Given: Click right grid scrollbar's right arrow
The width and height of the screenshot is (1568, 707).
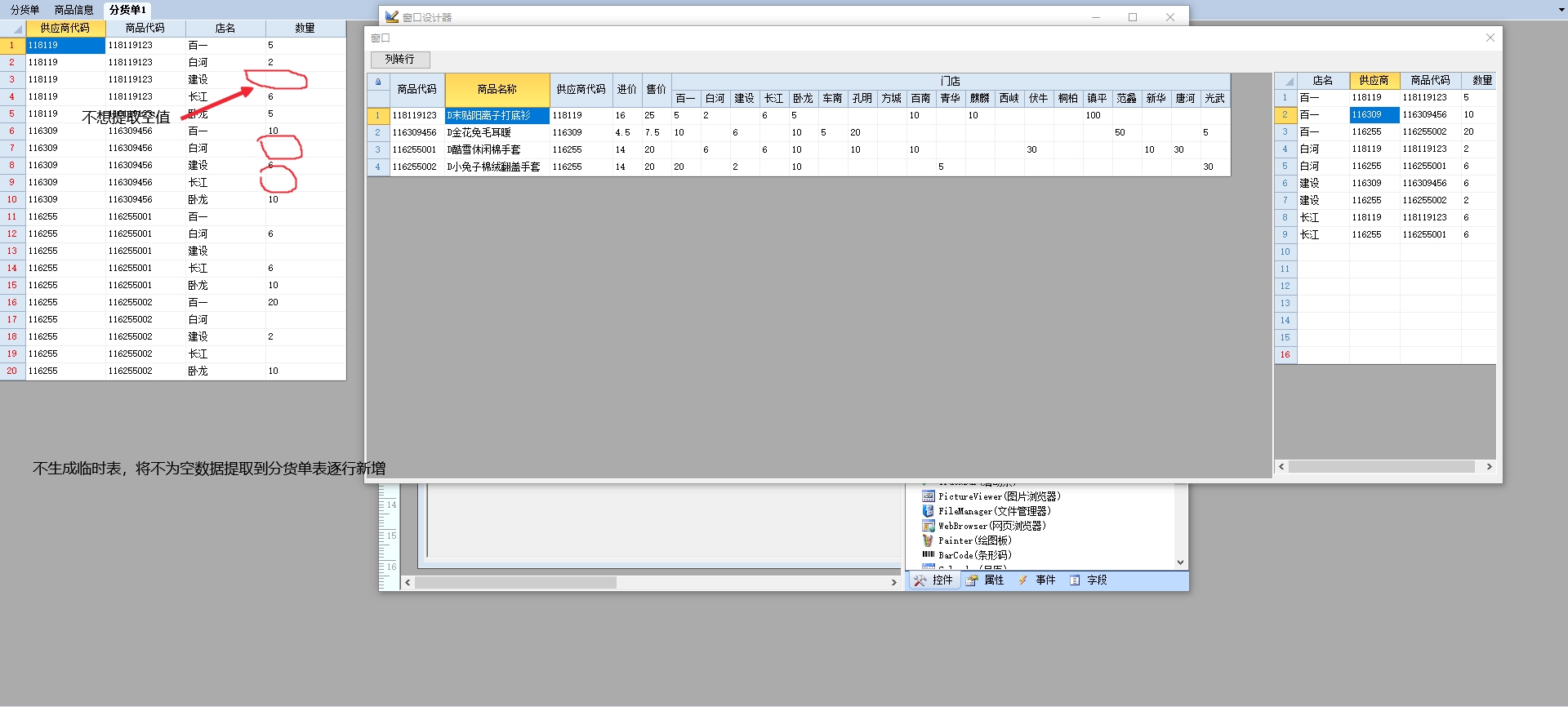Looking at the screenshot, I should click(1489, 467).
